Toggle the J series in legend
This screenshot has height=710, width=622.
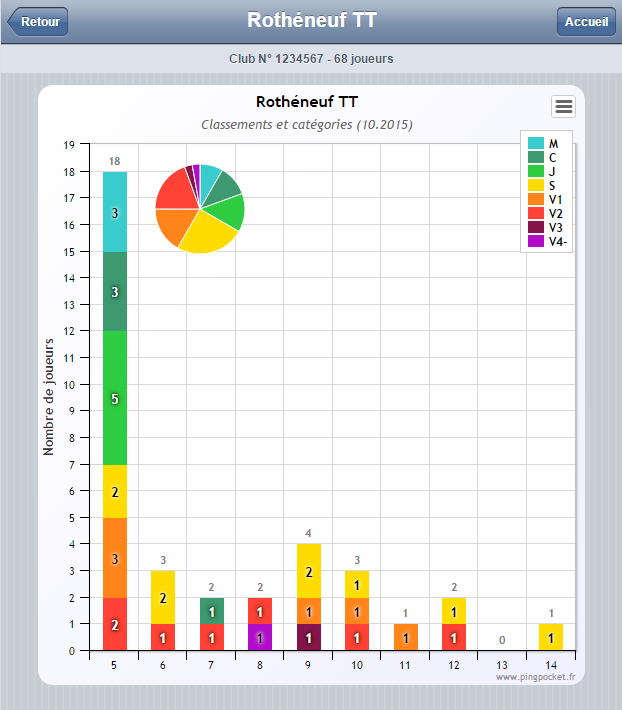pyautogui.click(x=542, y=171)
